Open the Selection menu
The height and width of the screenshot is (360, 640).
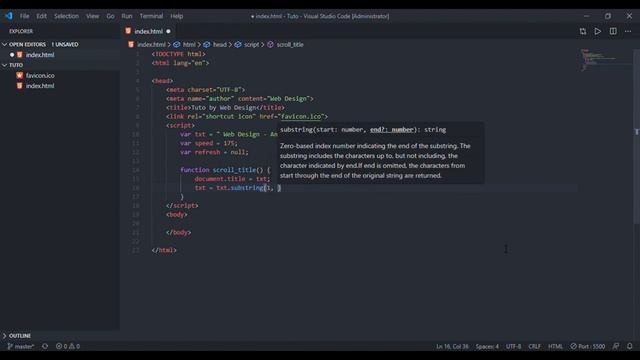point(66,16)
